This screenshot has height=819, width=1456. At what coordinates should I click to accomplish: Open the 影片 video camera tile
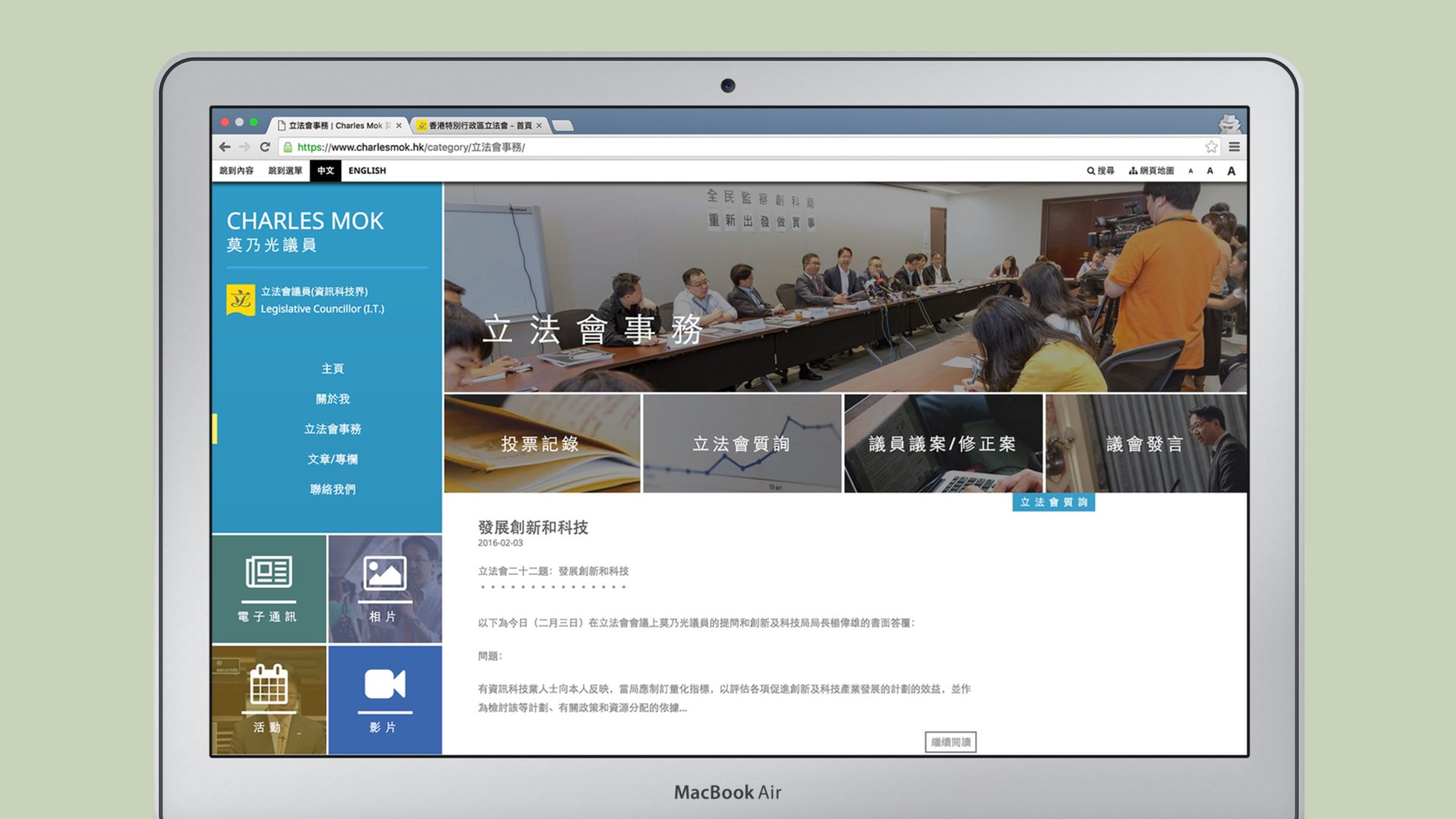(384, 699)
